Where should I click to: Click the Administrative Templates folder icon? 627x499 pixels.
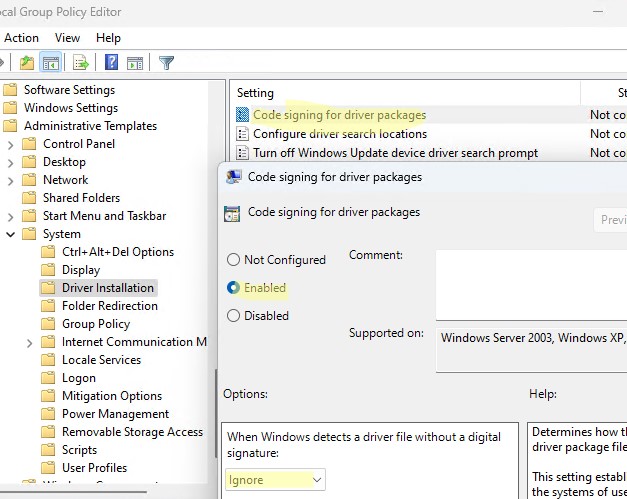[x=10, y=126]
